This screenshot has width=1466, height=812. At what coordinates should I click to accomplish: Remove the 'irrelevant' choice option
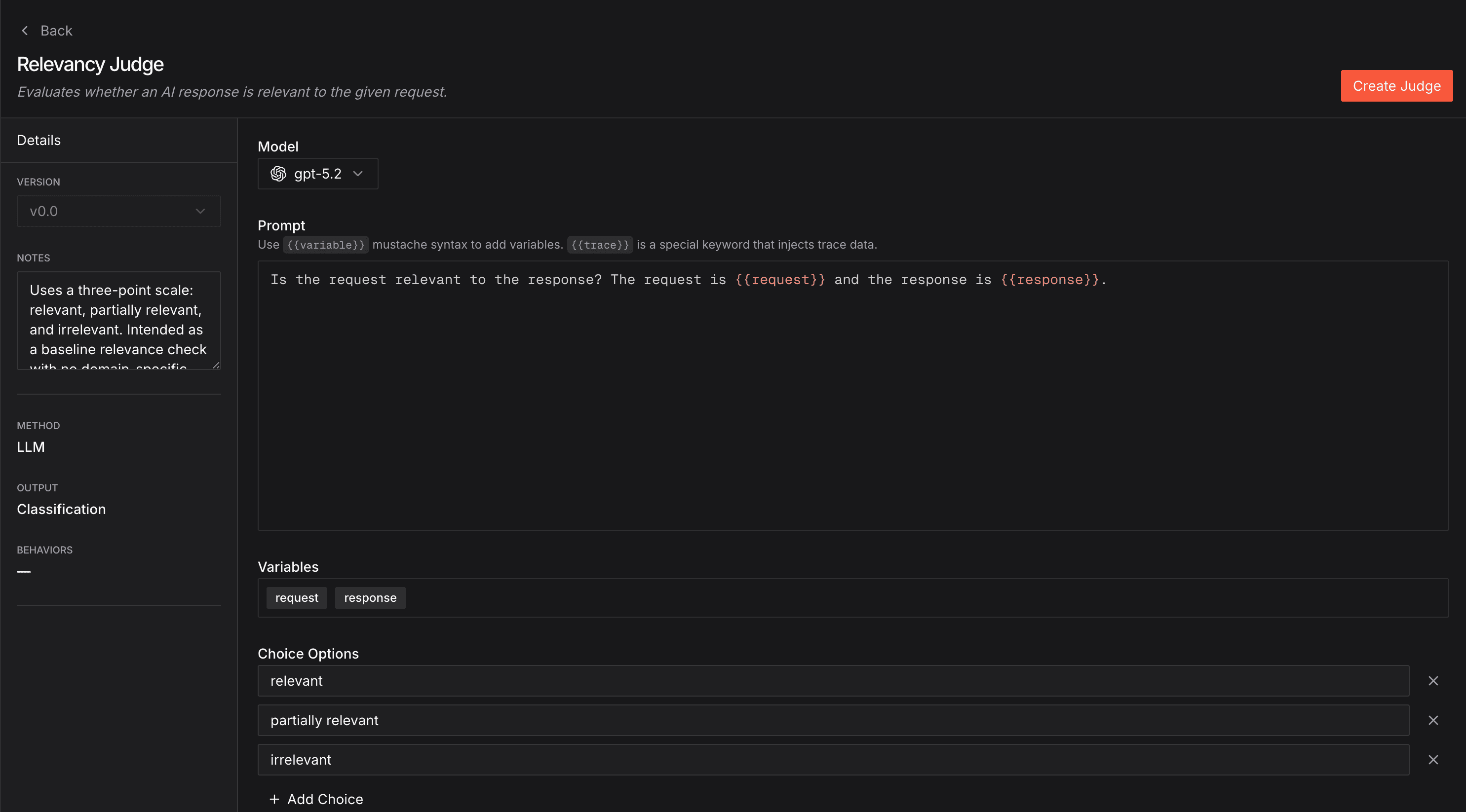coord(1433,760)
